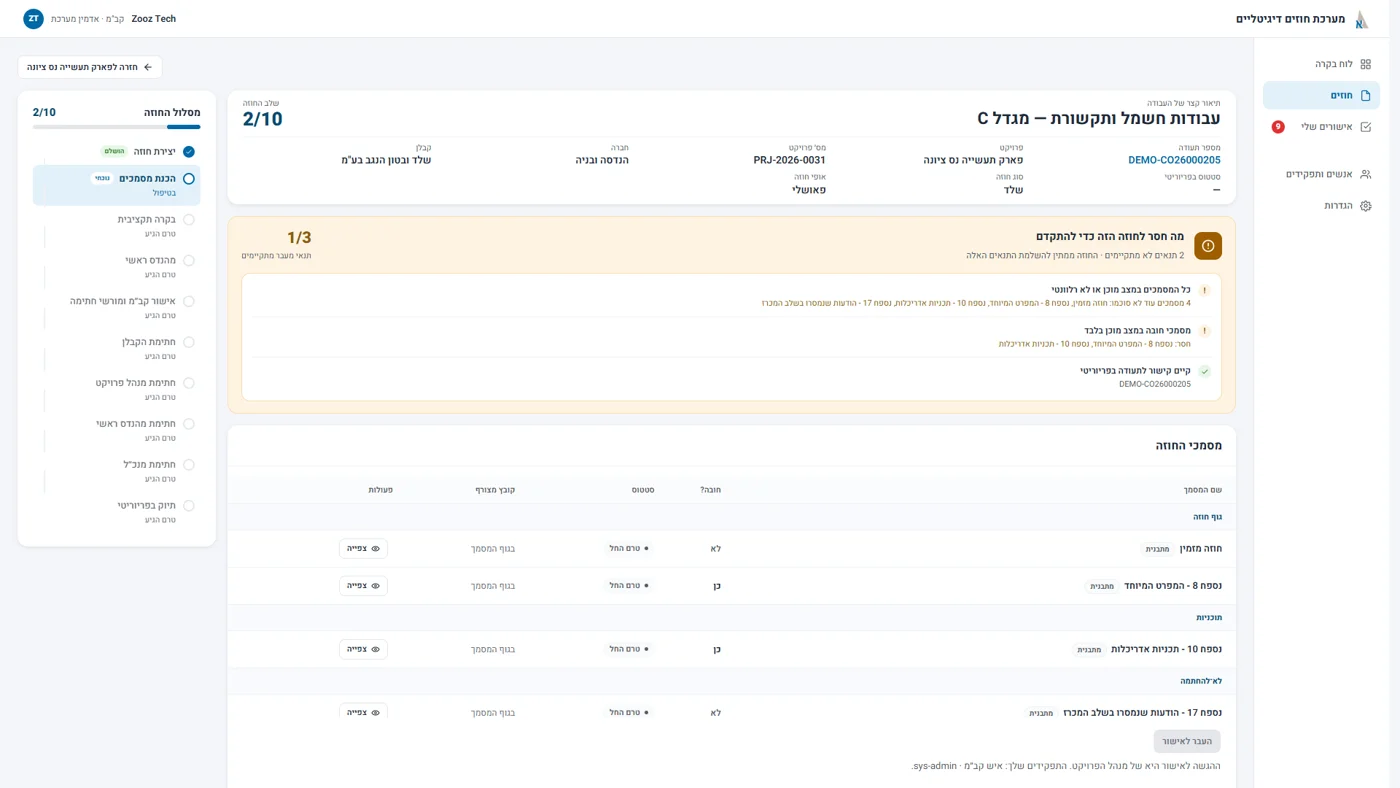Click the people icon beside אנשים ותפקידים
Screen dimensions: 1400x788
(x=1365, y=174)
